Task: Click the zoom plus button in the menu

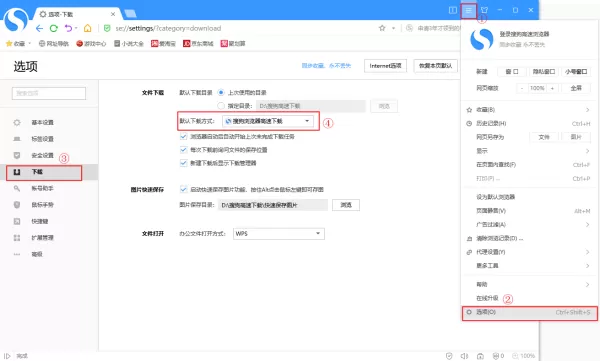Action: click(552, 88)
